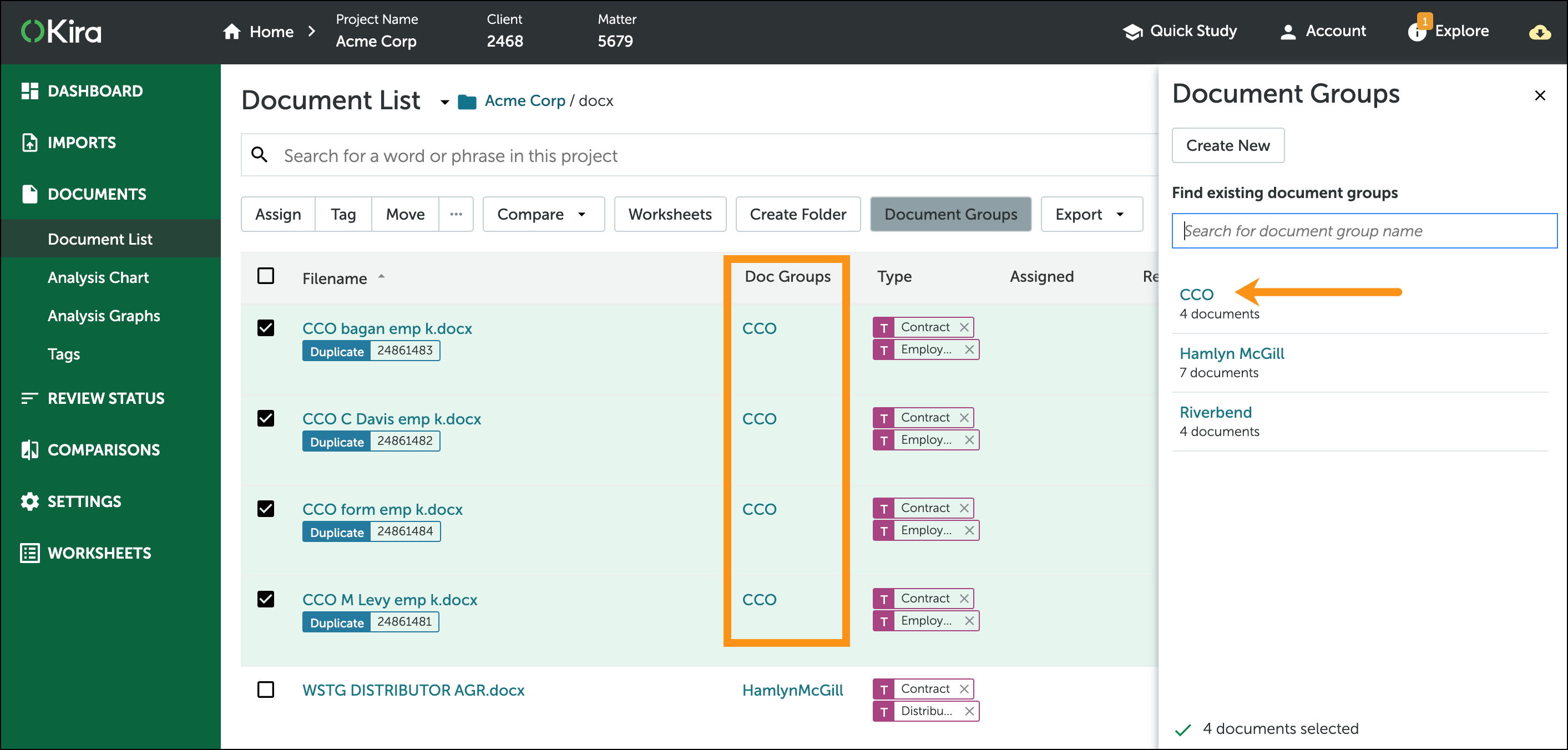Uncheck CCO bagan emp k.docx checkbox
Viewport: 1568px width, 750px height.
(x=265, y=327)
